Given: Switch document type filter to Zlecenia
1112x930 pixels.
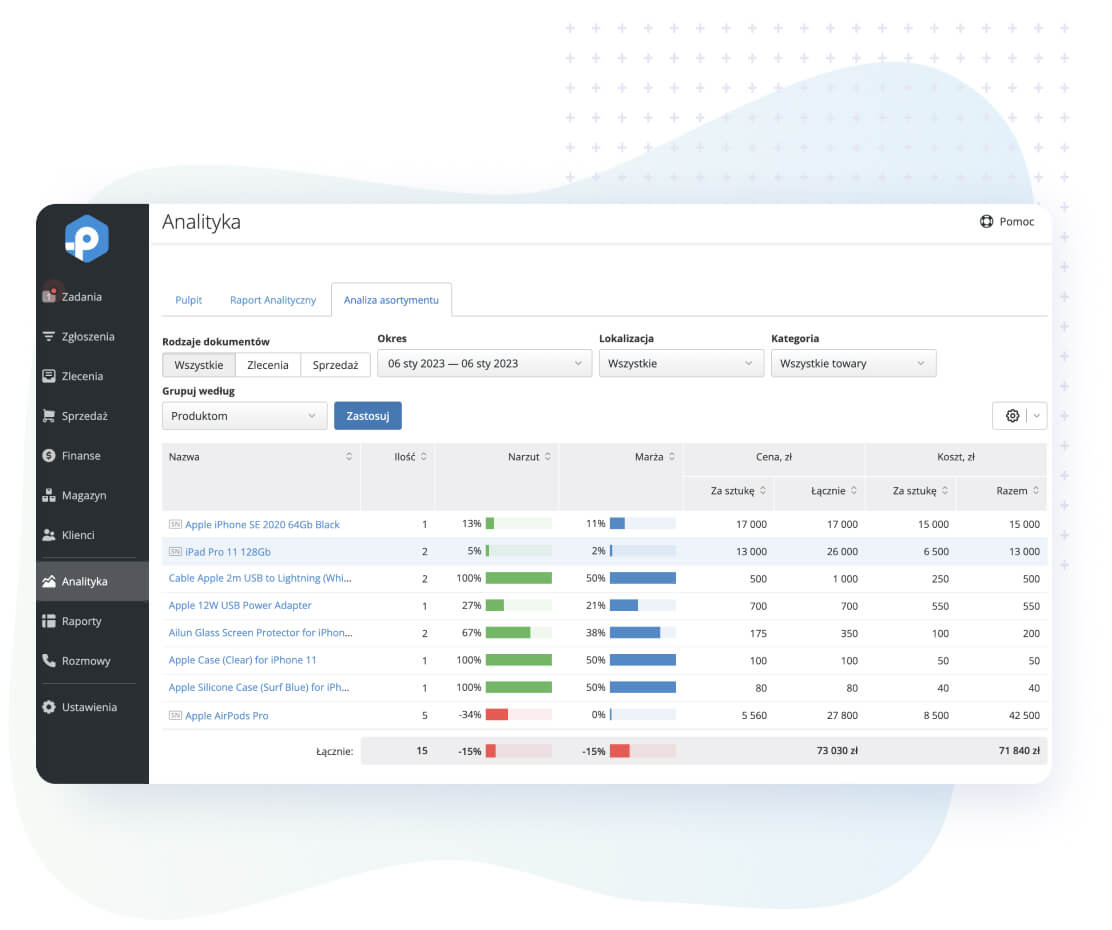Looking at the screenshot, I should pyautogui.click(x=267, y=365).
